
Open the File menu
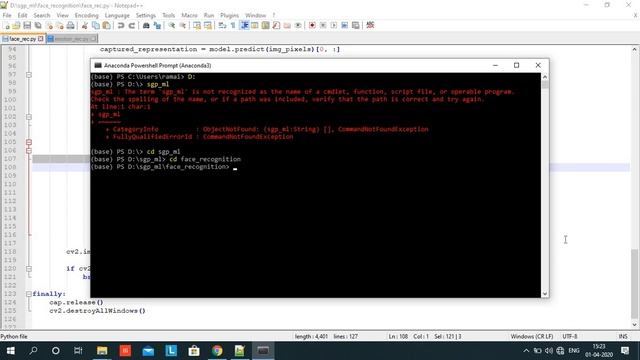7,15
